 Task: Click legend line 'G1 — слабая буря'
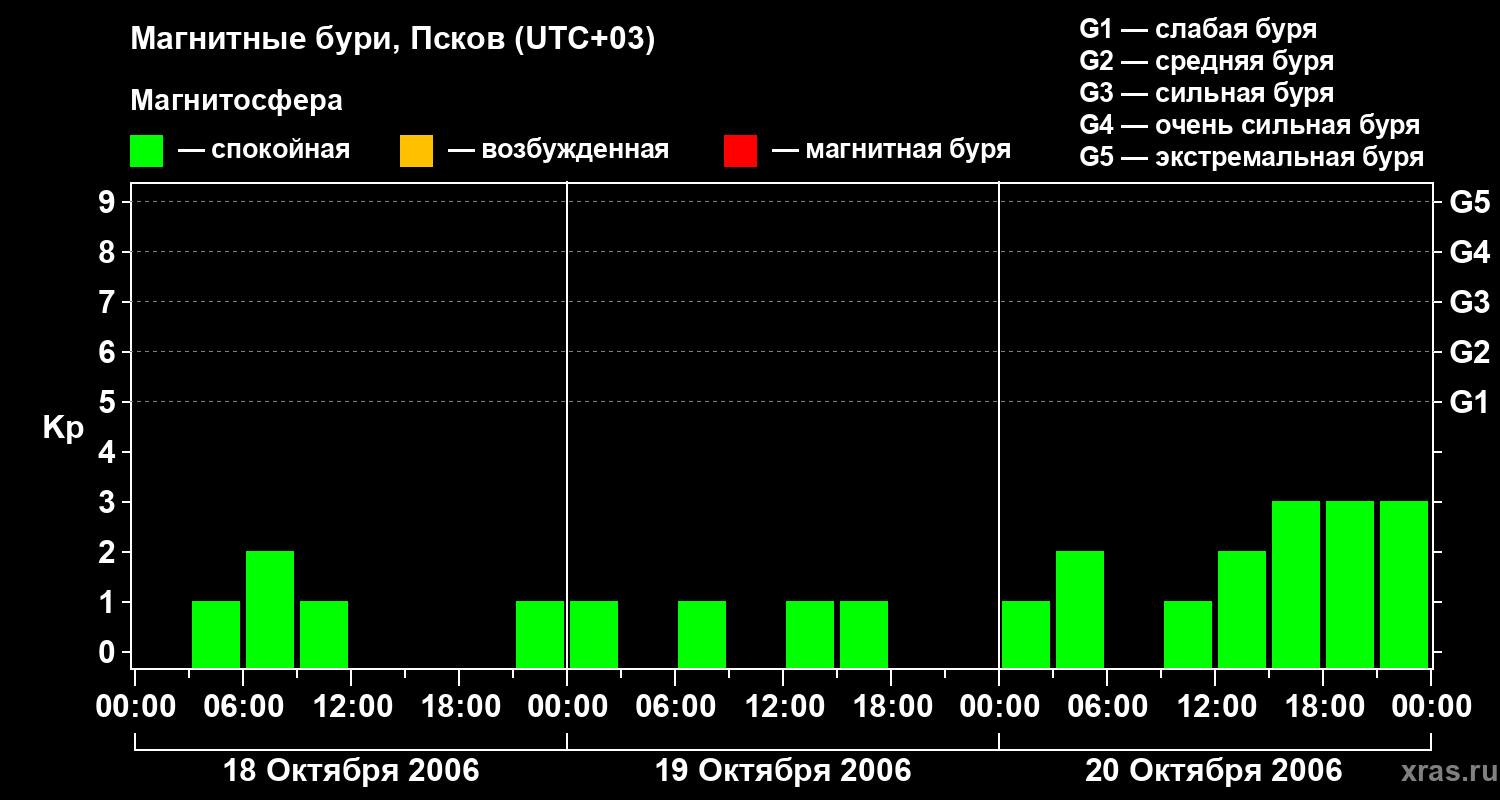pyautogui.click(x=1198, y=29)
